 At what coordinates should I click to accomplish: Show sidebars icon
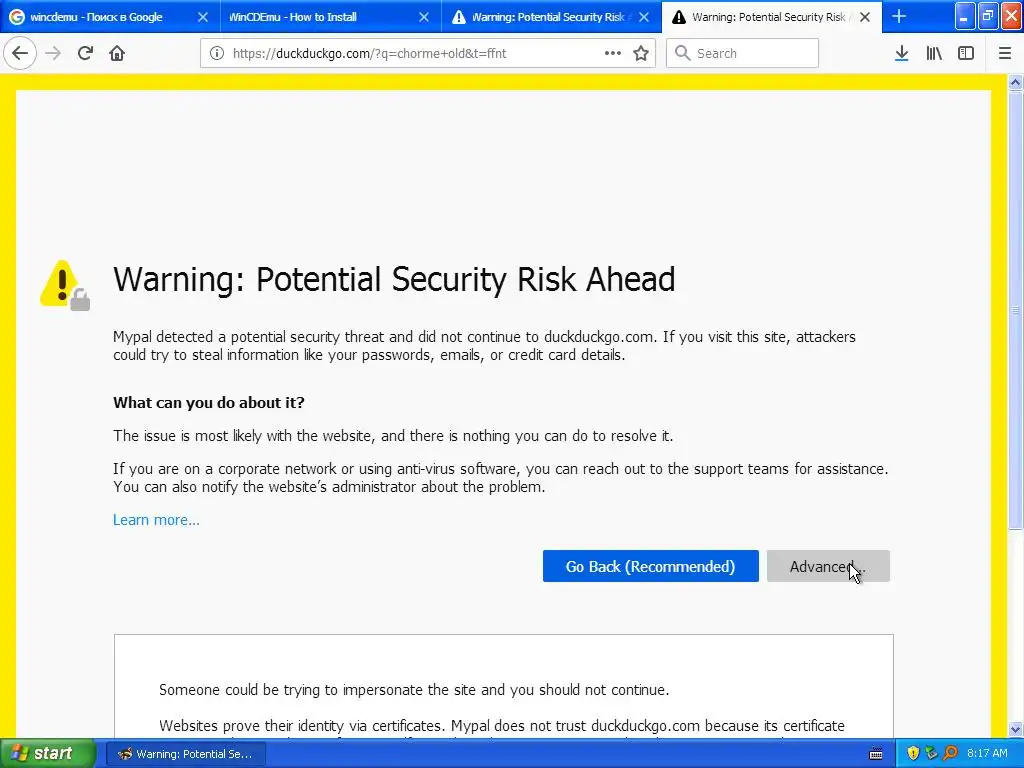[966, 53]
